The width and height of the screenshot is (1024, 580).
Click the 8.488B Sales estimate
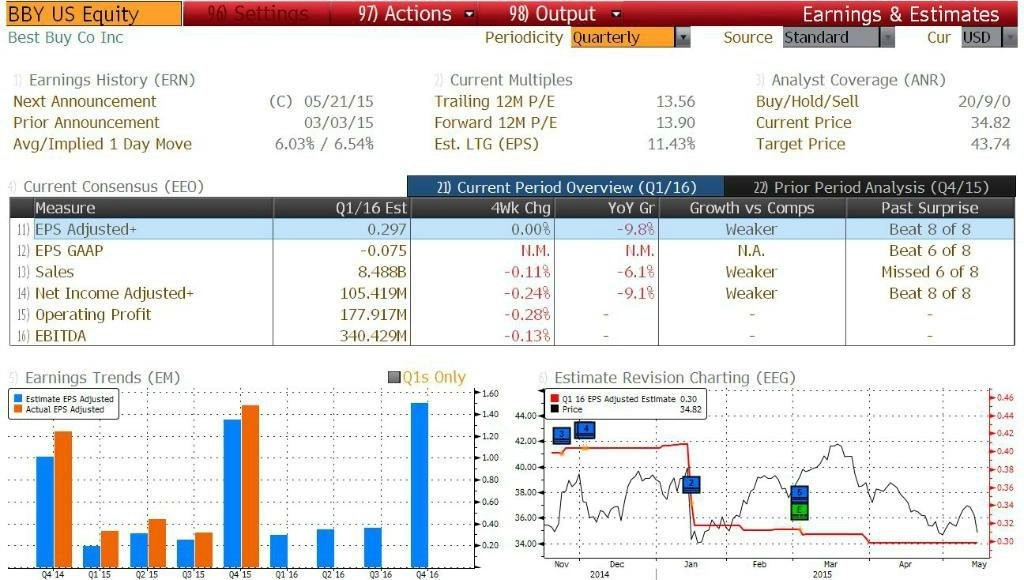[382, 272]
